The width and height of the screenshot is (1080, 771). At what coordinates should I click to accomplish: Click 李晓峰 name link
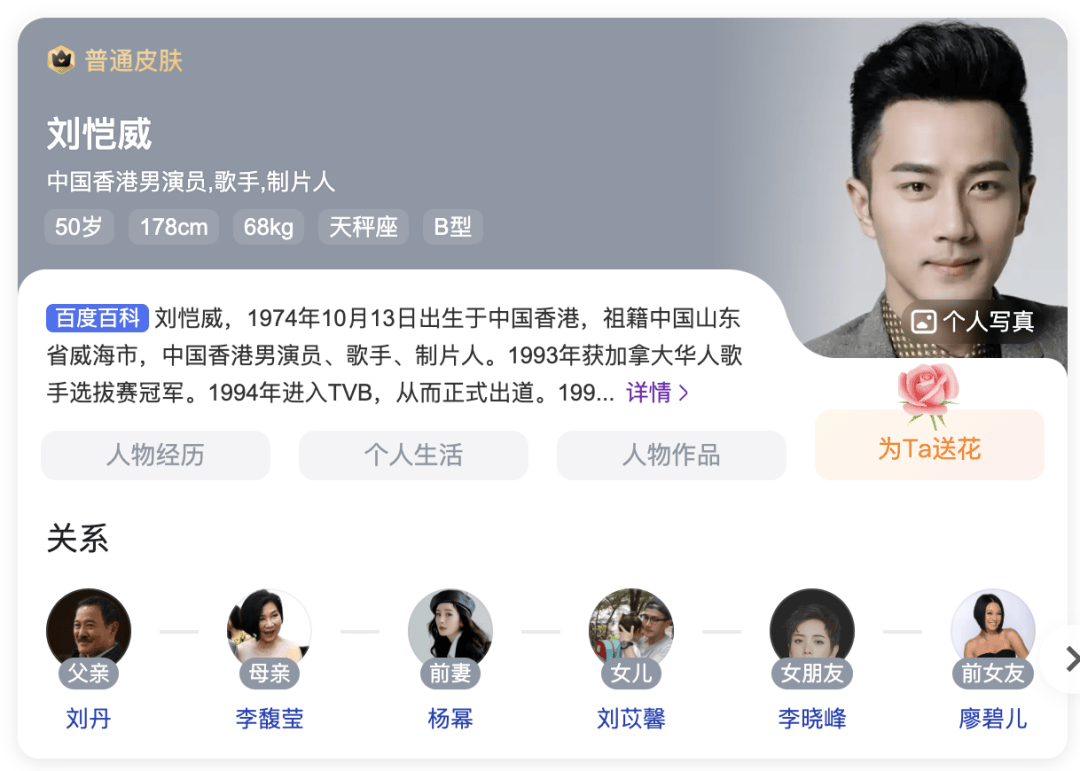[812, 719]
